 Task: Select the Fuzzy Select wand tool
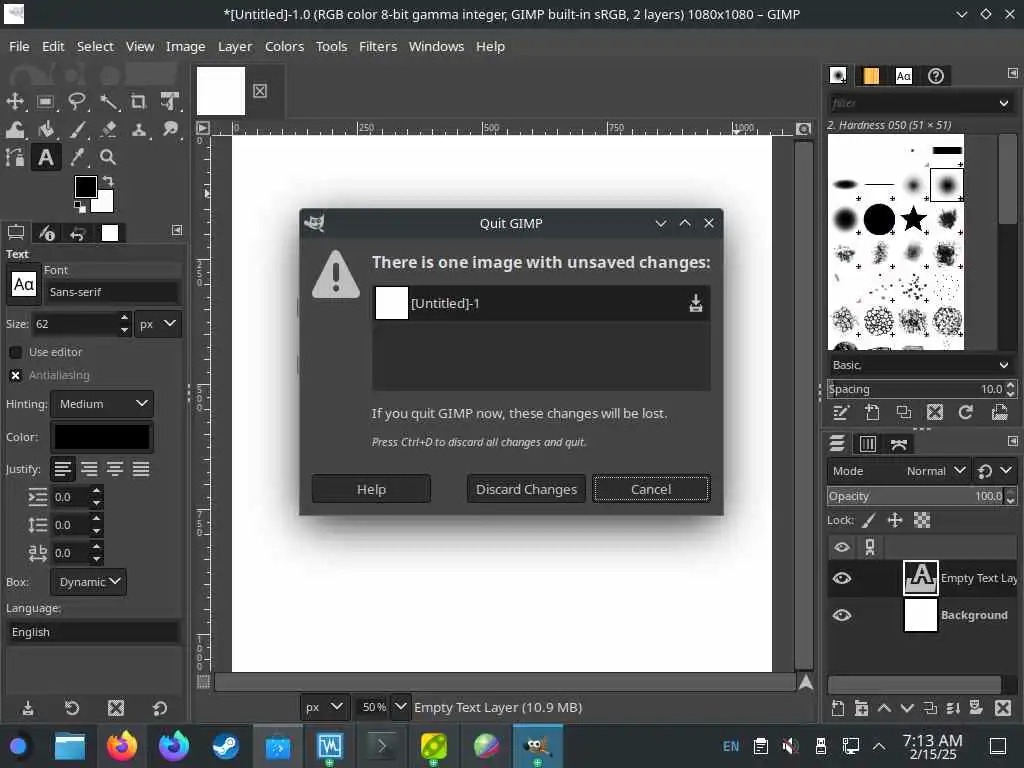108,101
